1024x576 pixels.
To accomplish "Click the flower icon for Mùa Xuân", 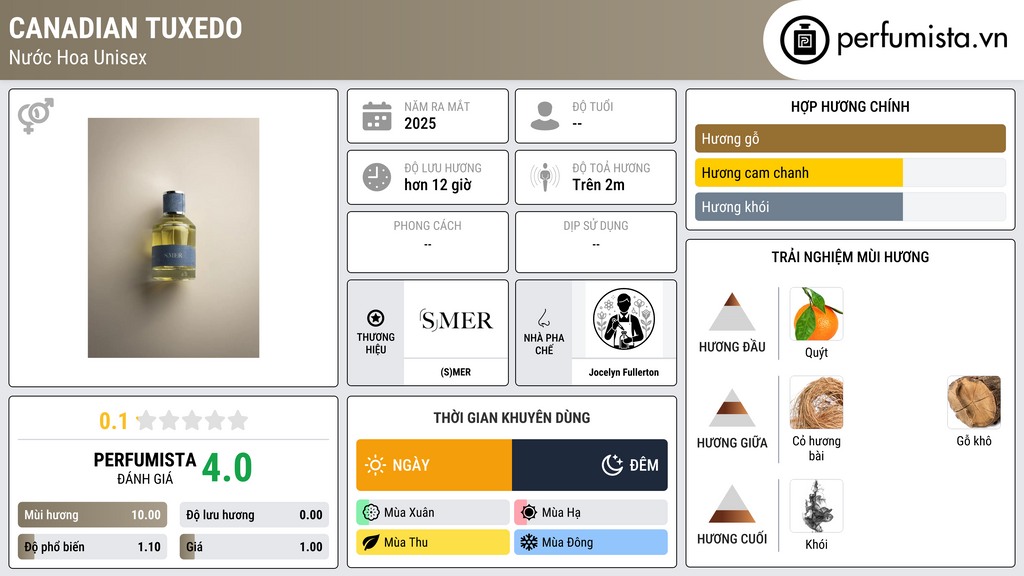I will coord(371,513).
